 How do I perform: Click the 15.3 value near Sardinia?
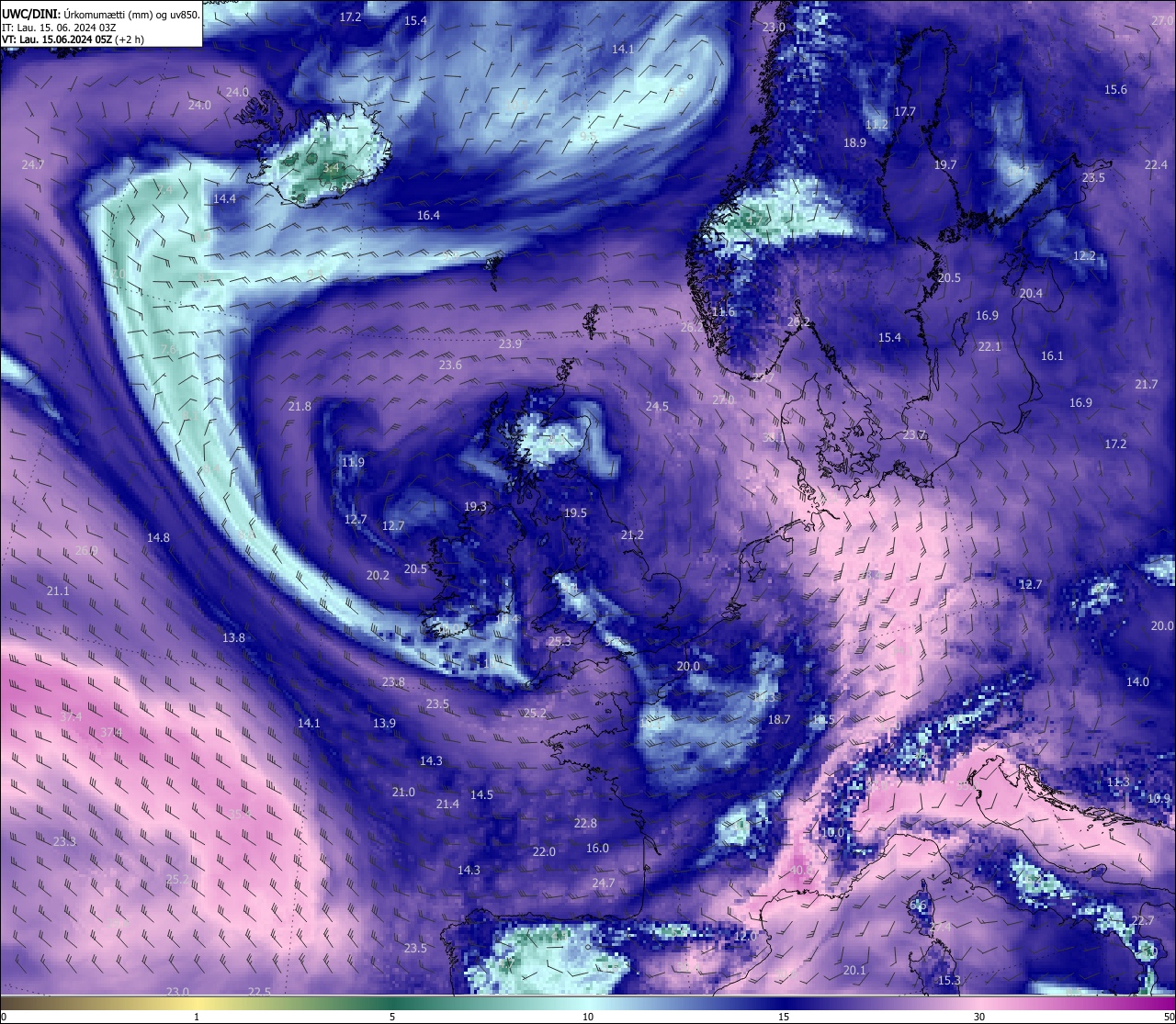pyautogui.click(x=949, y=981)
